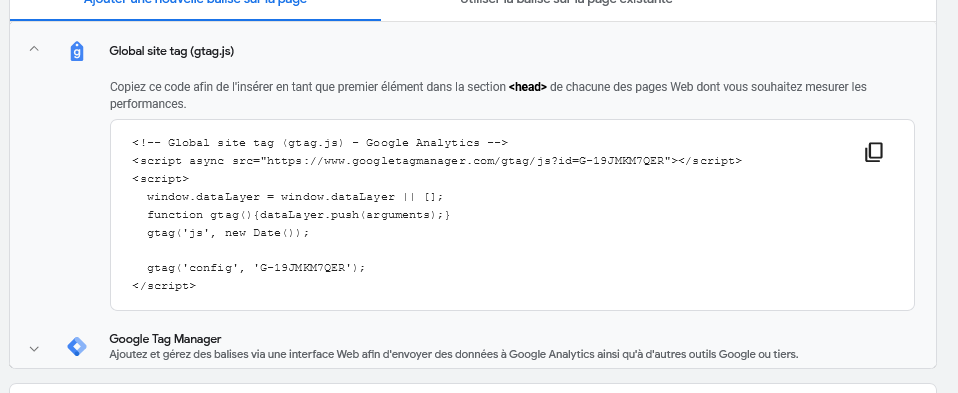
Task: Click the Google Tag Manager diamond icon
Action: click(x=76, y=347)
